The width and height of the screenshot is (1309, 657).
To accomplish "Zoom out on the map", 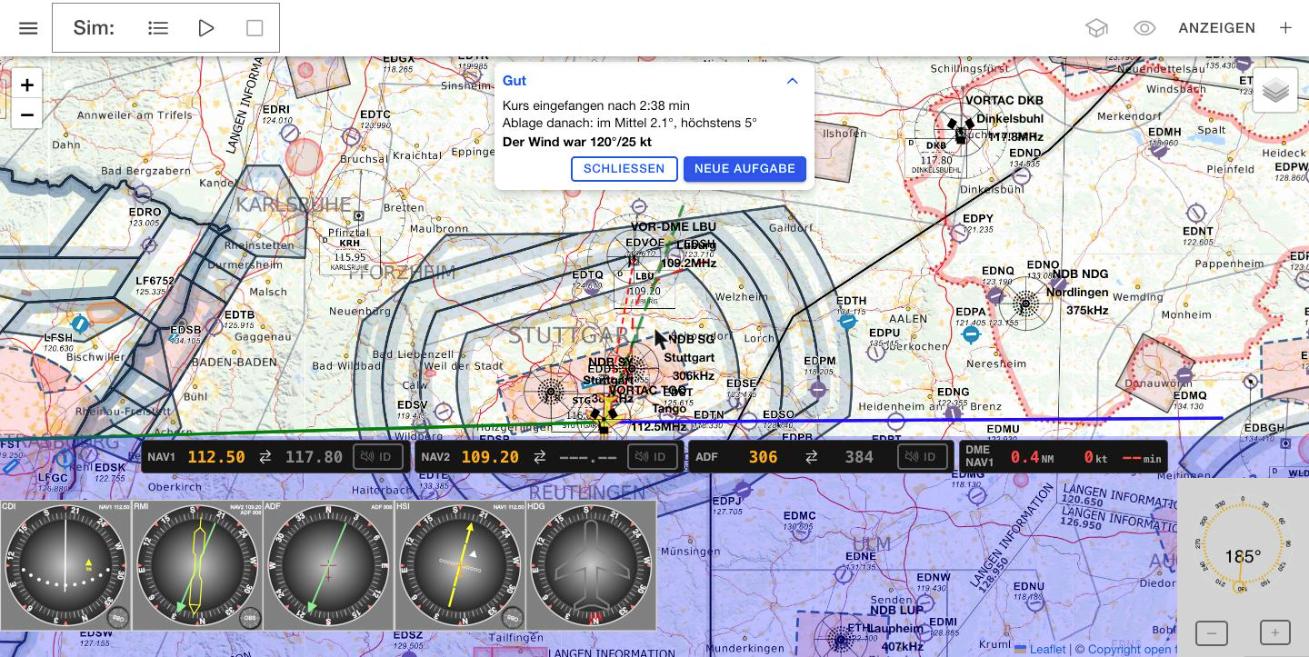I will point(27,114).
